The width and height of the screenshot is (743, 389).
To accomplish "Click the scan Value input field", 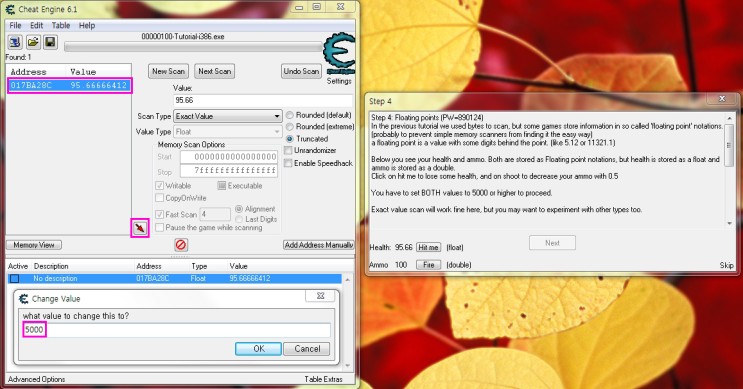I will (x=263, y=100).
